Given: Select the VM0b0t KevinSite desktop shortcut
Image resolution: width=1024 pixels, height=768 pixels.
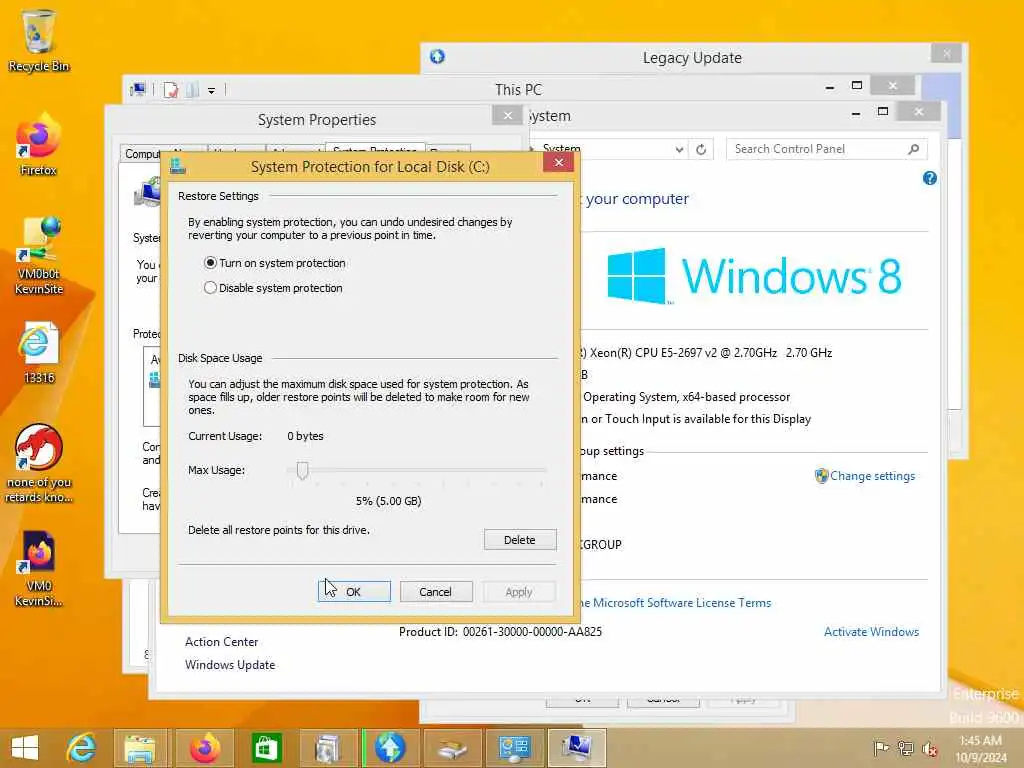Looking at the screenshot, I should [39, 255].
